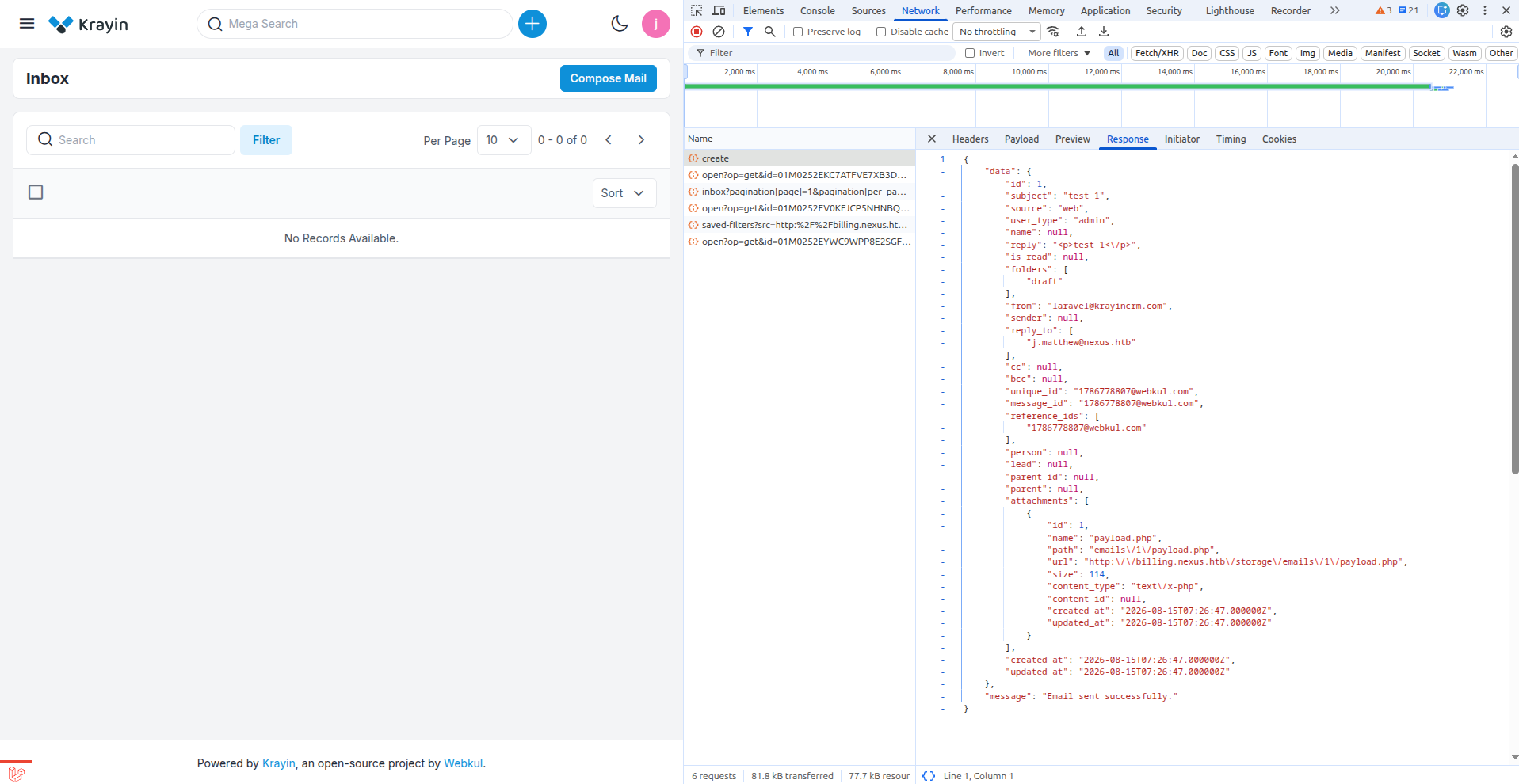Filter requests by Doc type
Image resolution: width=1519 pixels, height=784 pixels.
tap(1200, 53)
